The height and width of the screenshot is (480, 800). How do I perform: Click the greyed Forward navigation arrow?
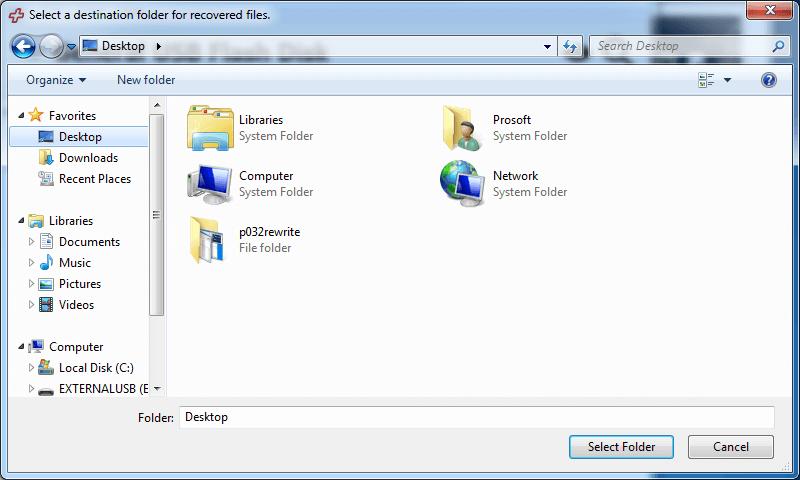pyautogui.click(x=51, y=47)
